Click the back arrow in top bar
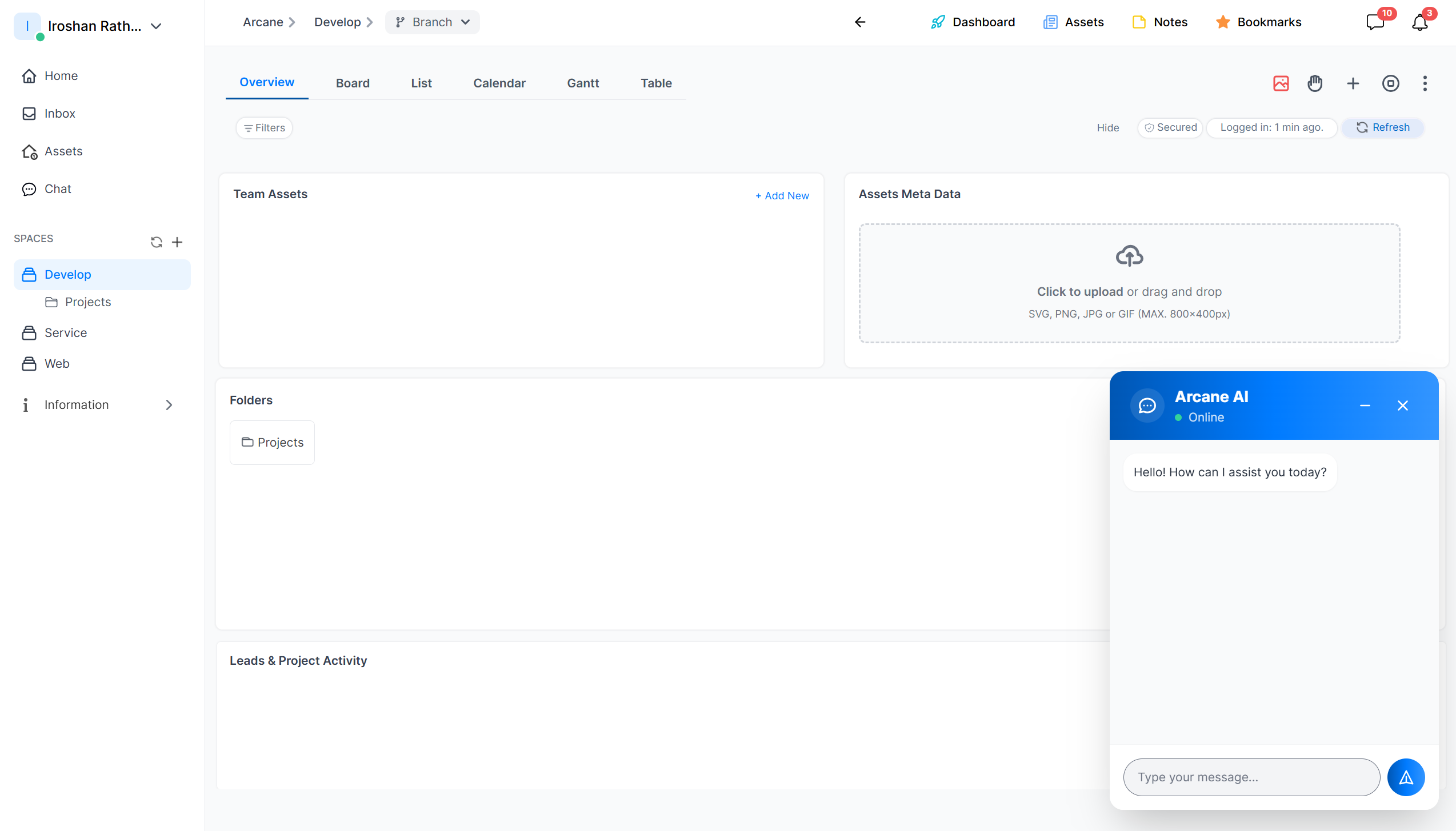 pos(860,22)
